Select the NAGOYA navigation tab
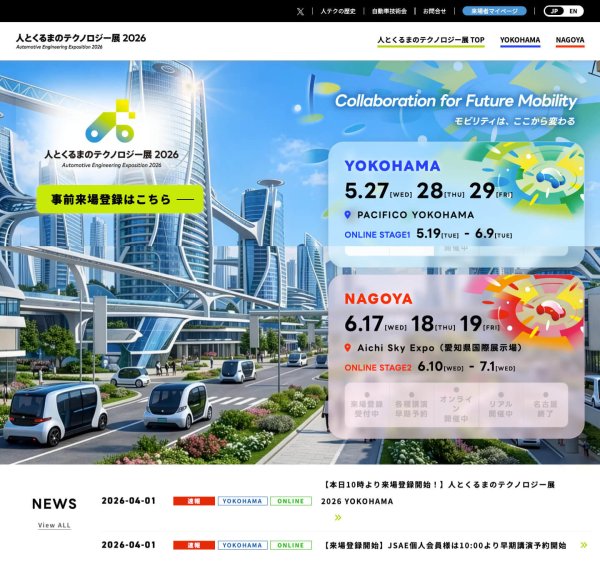The height and width of the screenshot is (564, 600). click(x=570, y=40)
